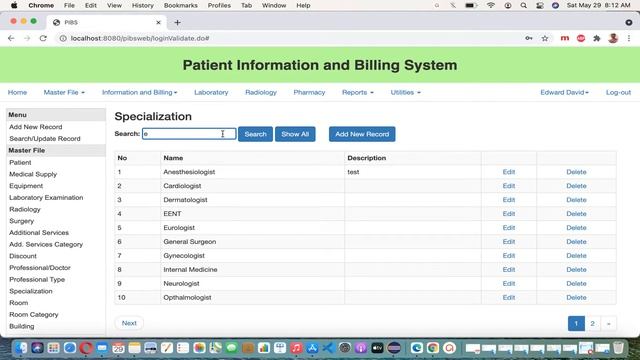Open Finder from the dock
Image resolution: width=640 pixels, height=360 pixels.
[x=21, y=348]
